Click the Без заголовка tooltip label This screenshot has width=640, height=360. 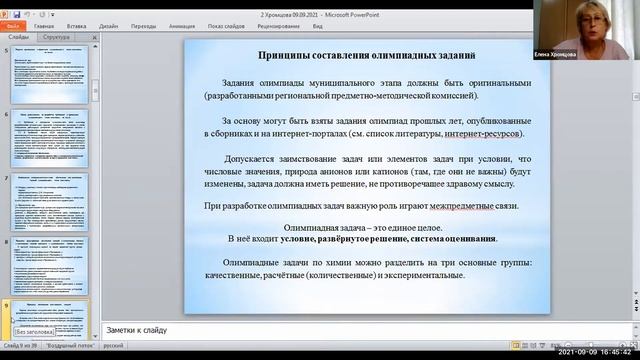point(34,332)
